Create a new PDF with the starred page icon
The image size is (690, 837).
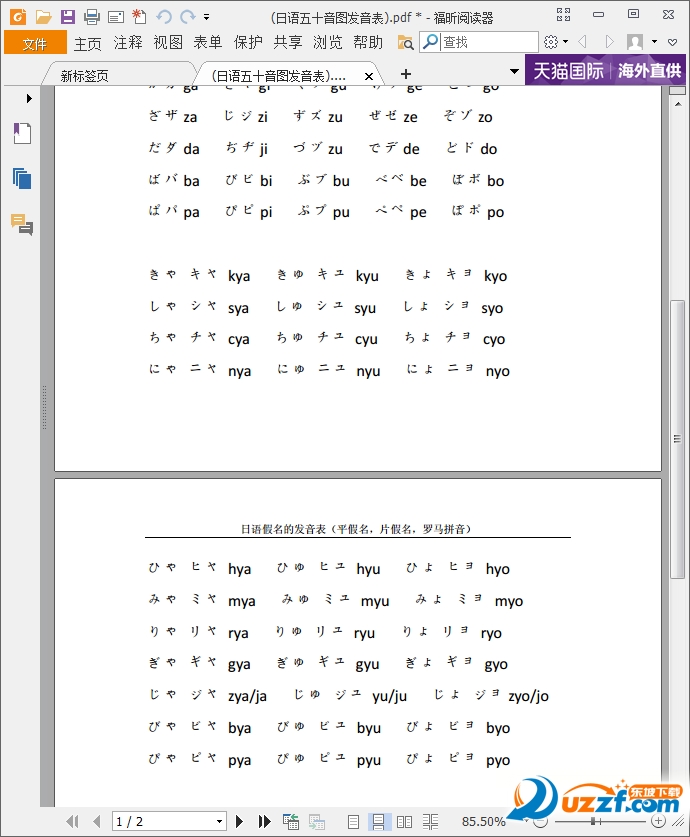click(x=139, y=17)
